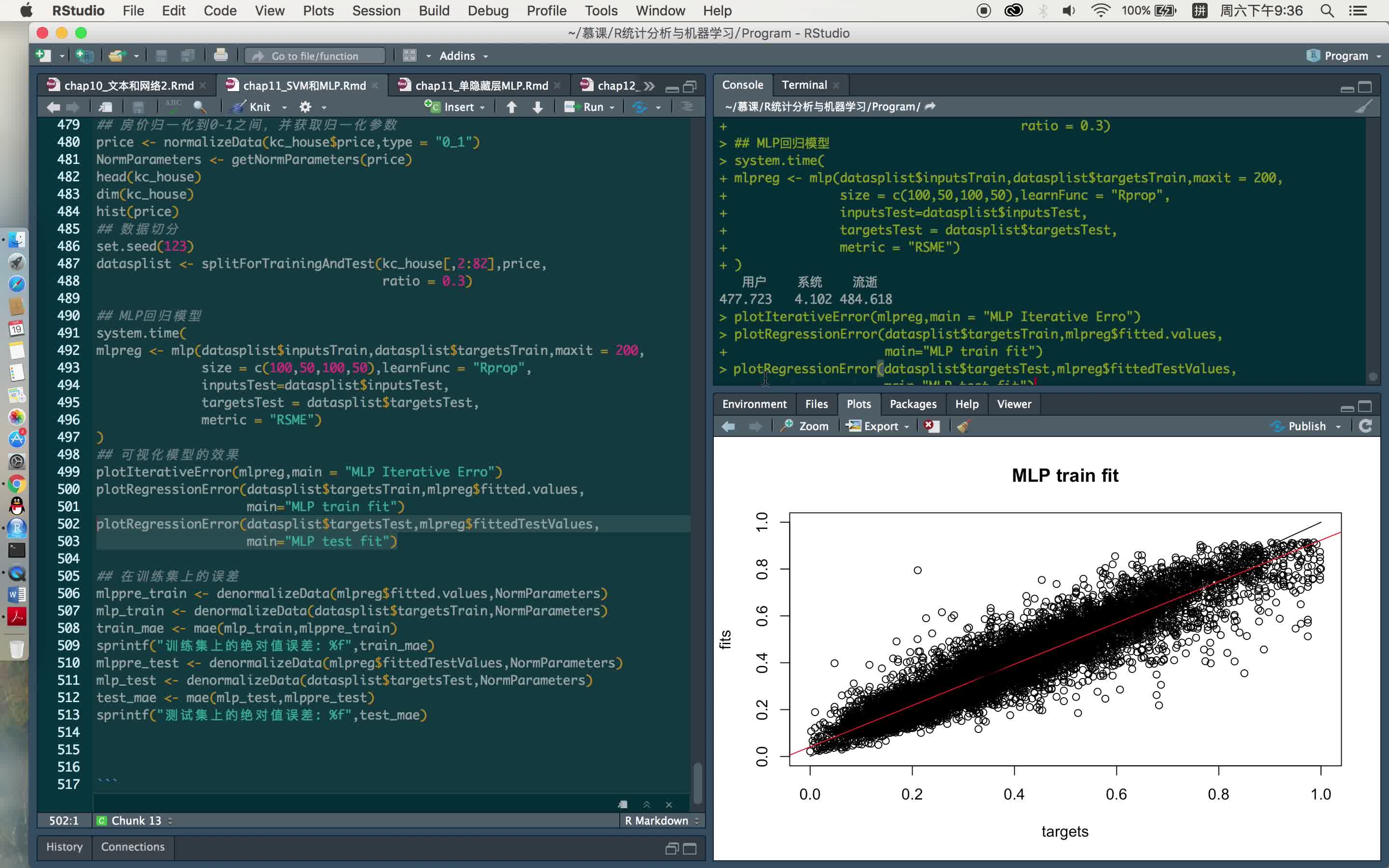Open the Export plot dropdown

point(878,426)
